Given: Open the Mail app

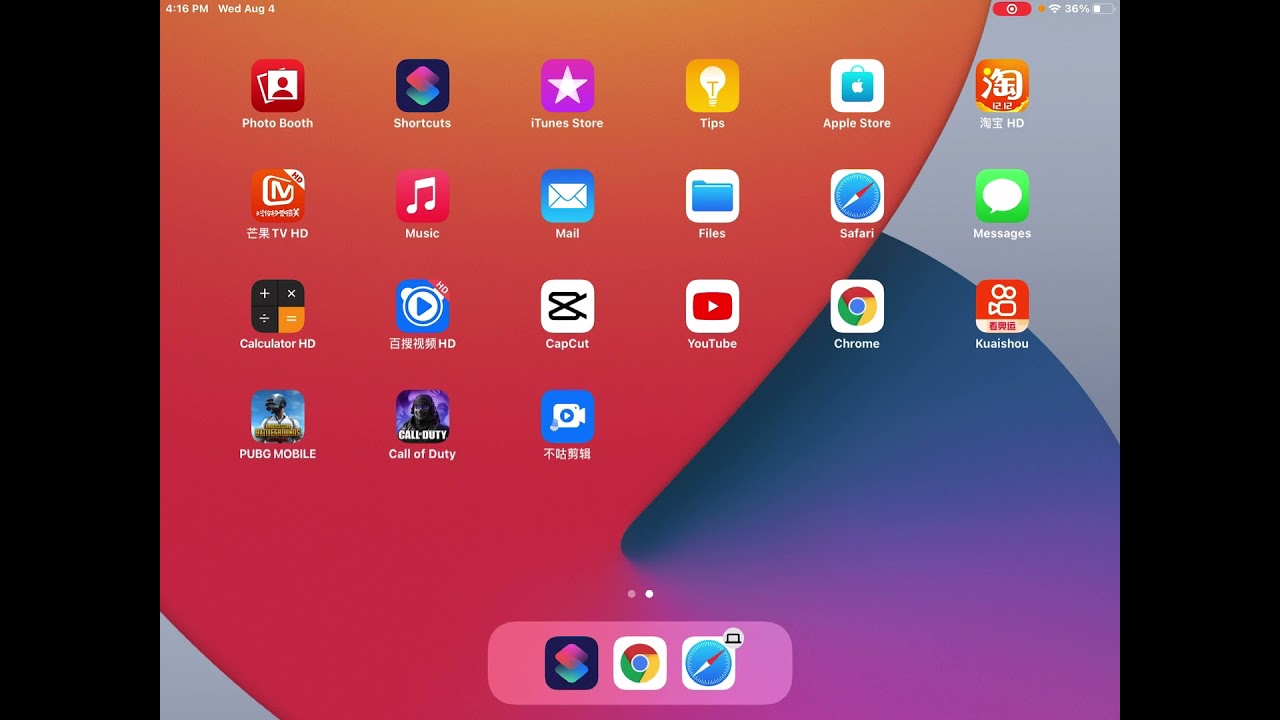Looking at the screenshot, I should [567, 196].
